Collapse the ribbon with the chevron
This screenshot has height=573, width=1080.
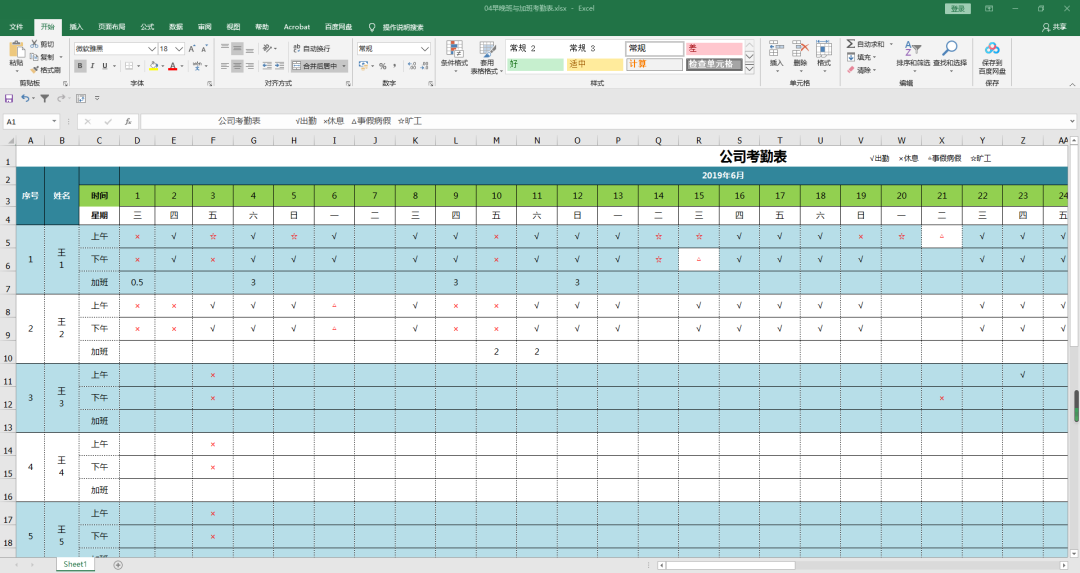coord(1072,84)
